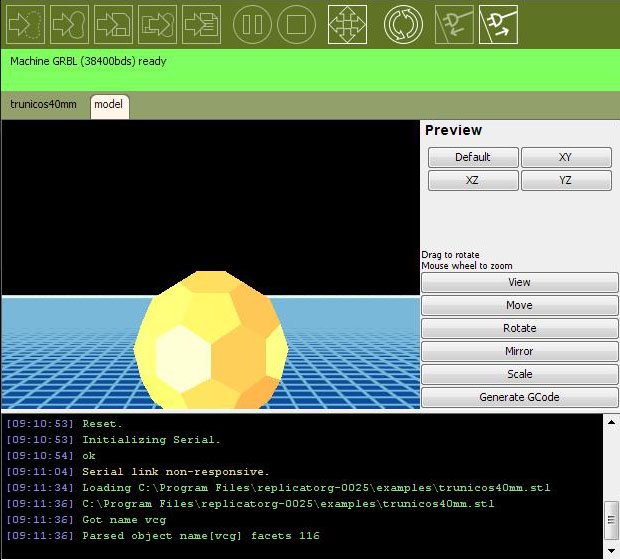This screenshot has height=560, width=620.
Task: Pause the build with the pause icon
Action: pos(253,24)
